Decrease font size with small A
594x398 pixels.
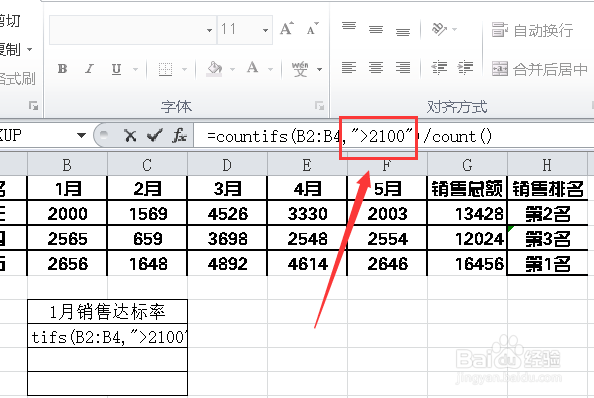click(x=313, y=29)
